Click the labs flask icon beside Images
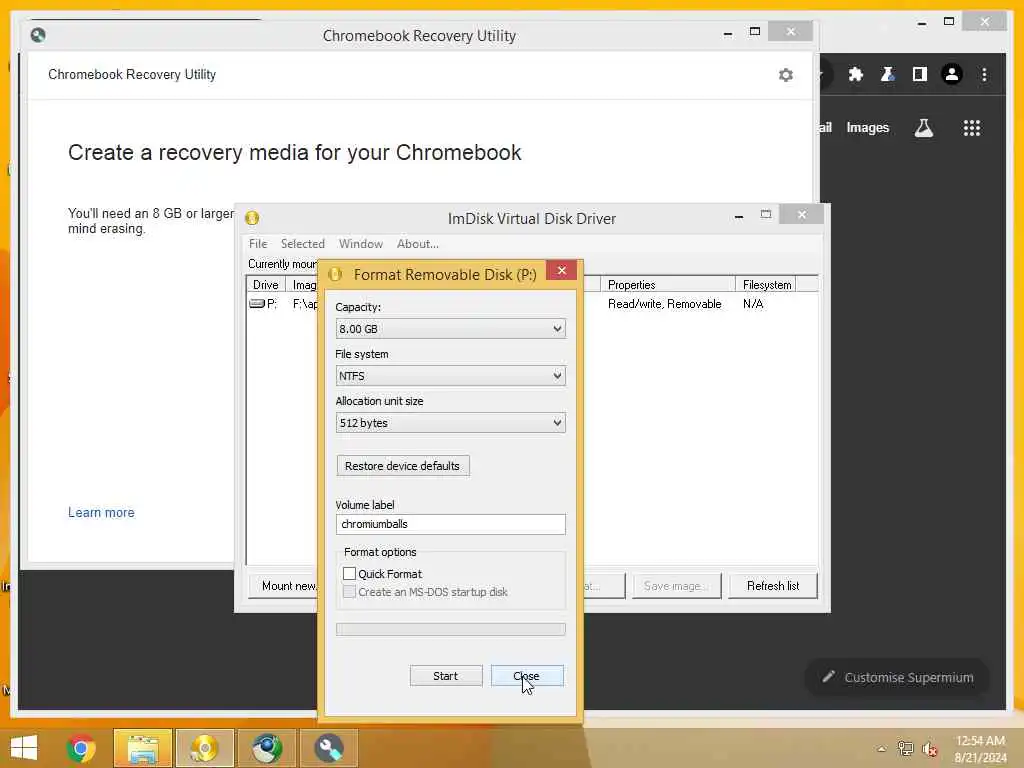Screen dimensions: 1024x768 (x=923, y=128)
